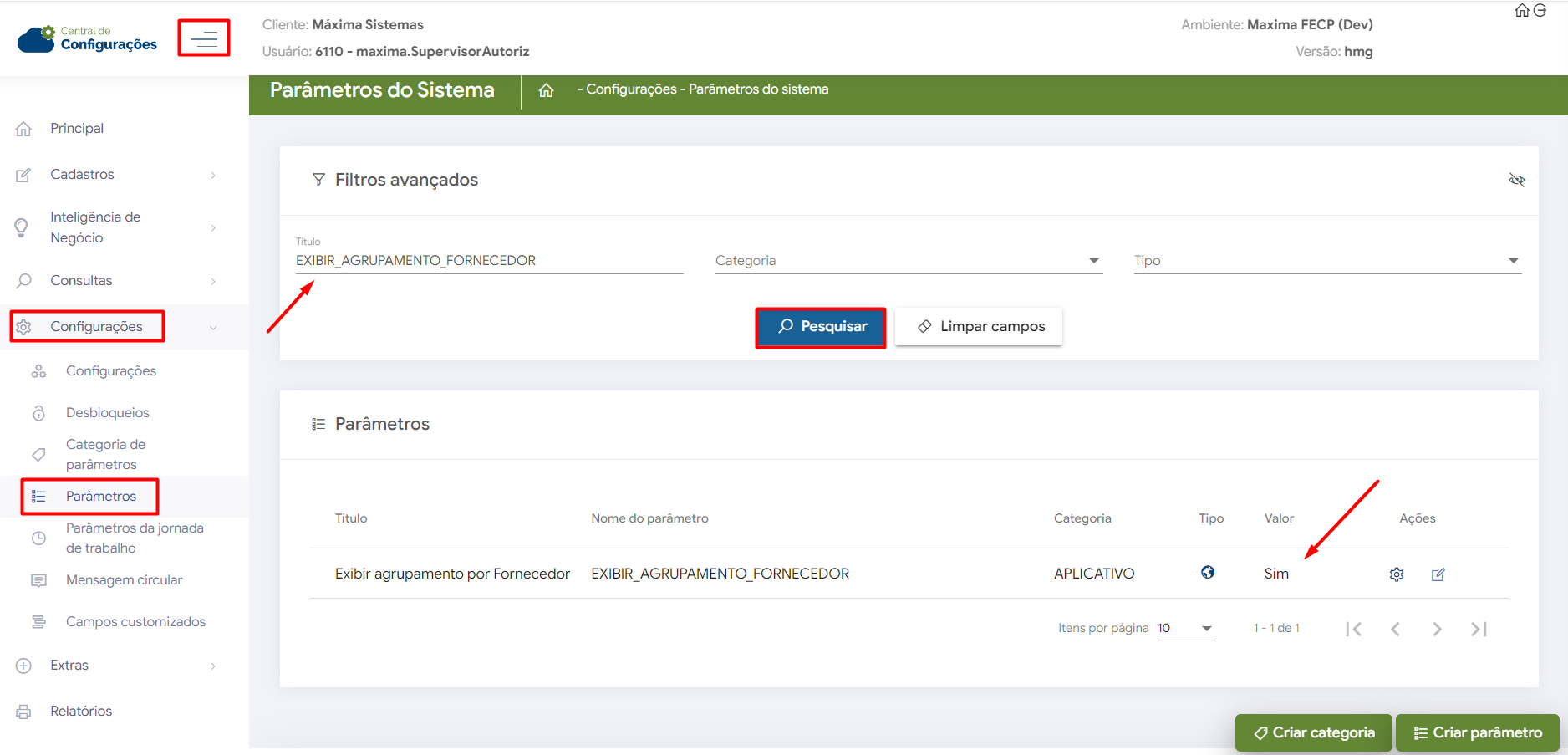The width and height of the screenshot is (1568, 755).
Task: Select Mensagem circular menu item
Action: click(124, 580)
